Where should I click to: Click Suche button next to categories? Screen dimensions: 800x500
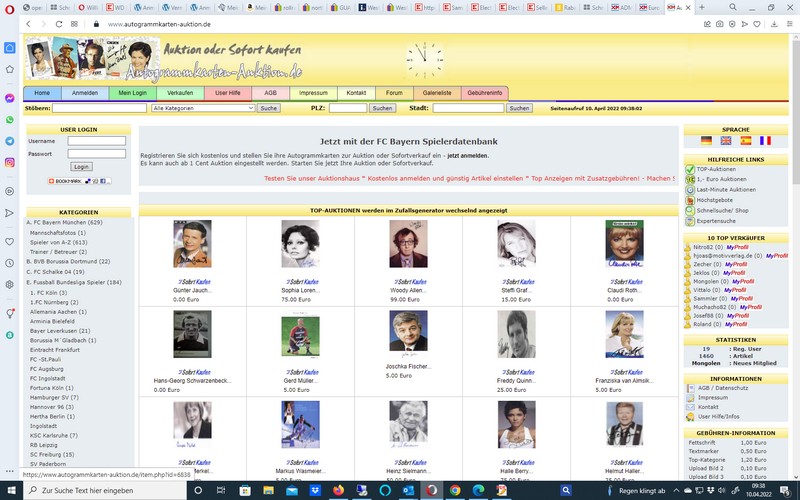point(268,108)
